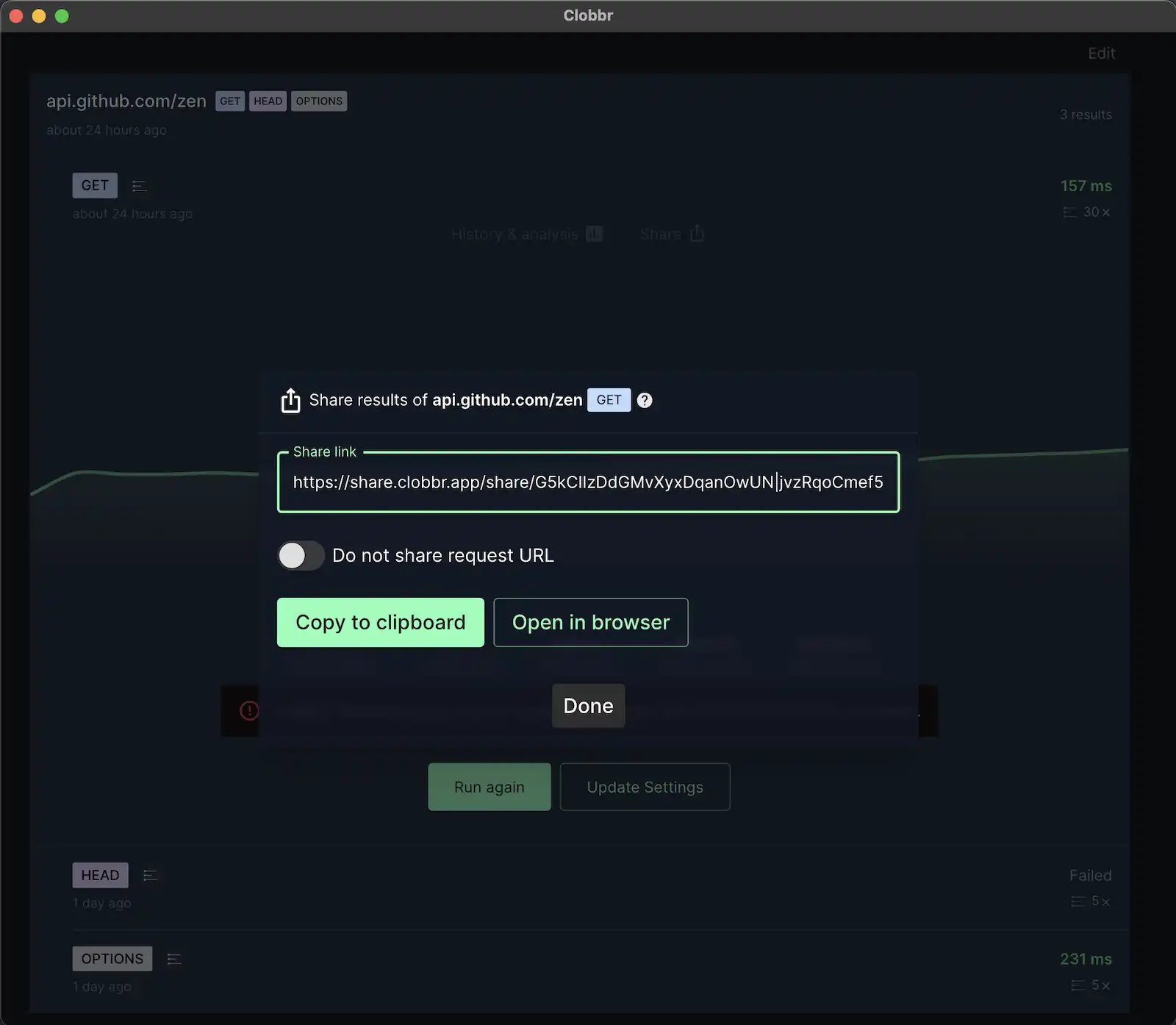The height and width of the screenshot is (1025, 1176).
Task: Click the Share link behind dialog
Action: [672, 234]
